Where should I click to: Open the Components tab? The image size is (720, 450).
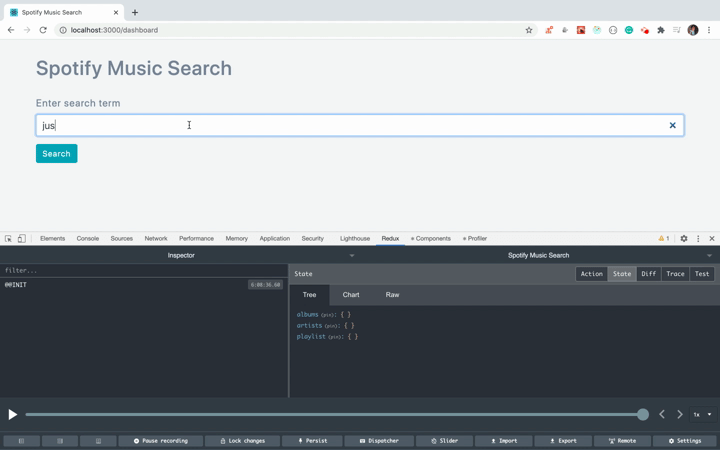tap(431, 238)
